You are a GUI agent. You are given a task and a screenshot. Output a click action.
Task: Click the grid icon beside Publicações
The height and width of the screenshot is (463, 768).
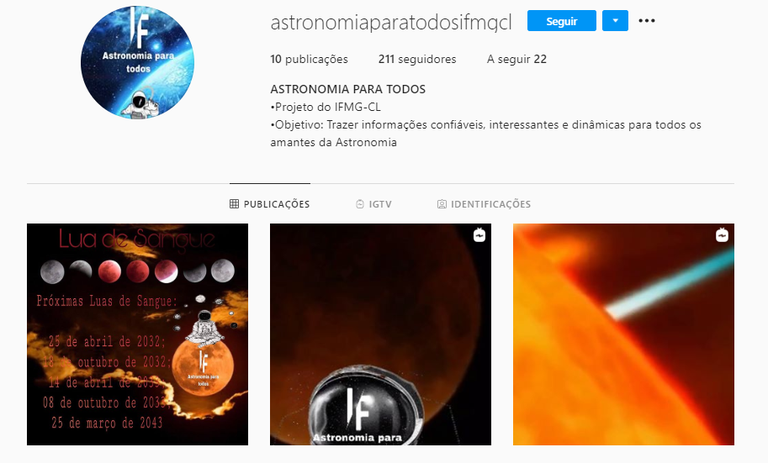(234, 204)
